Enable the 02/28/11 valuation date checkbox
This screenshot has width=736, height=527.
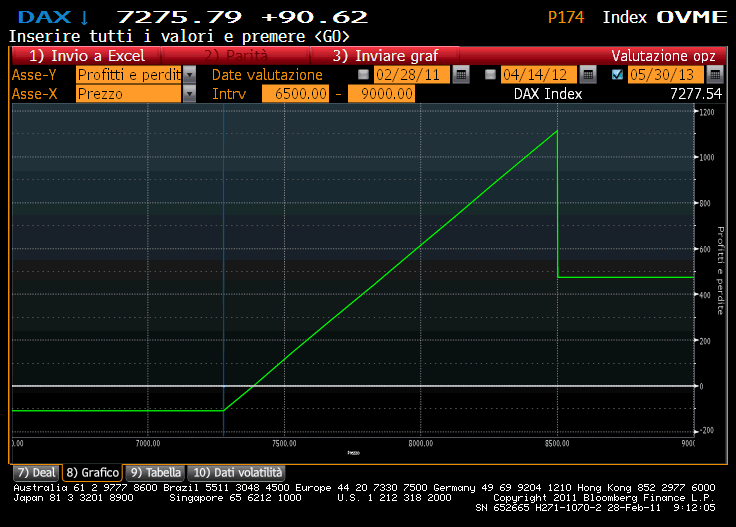(363, 75)
